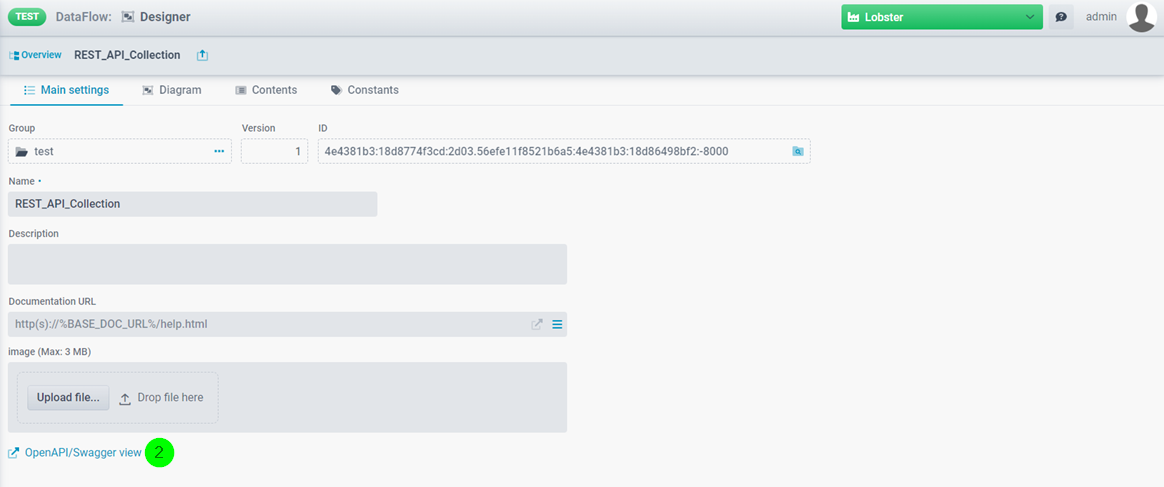Click into the Description text area

287,264
